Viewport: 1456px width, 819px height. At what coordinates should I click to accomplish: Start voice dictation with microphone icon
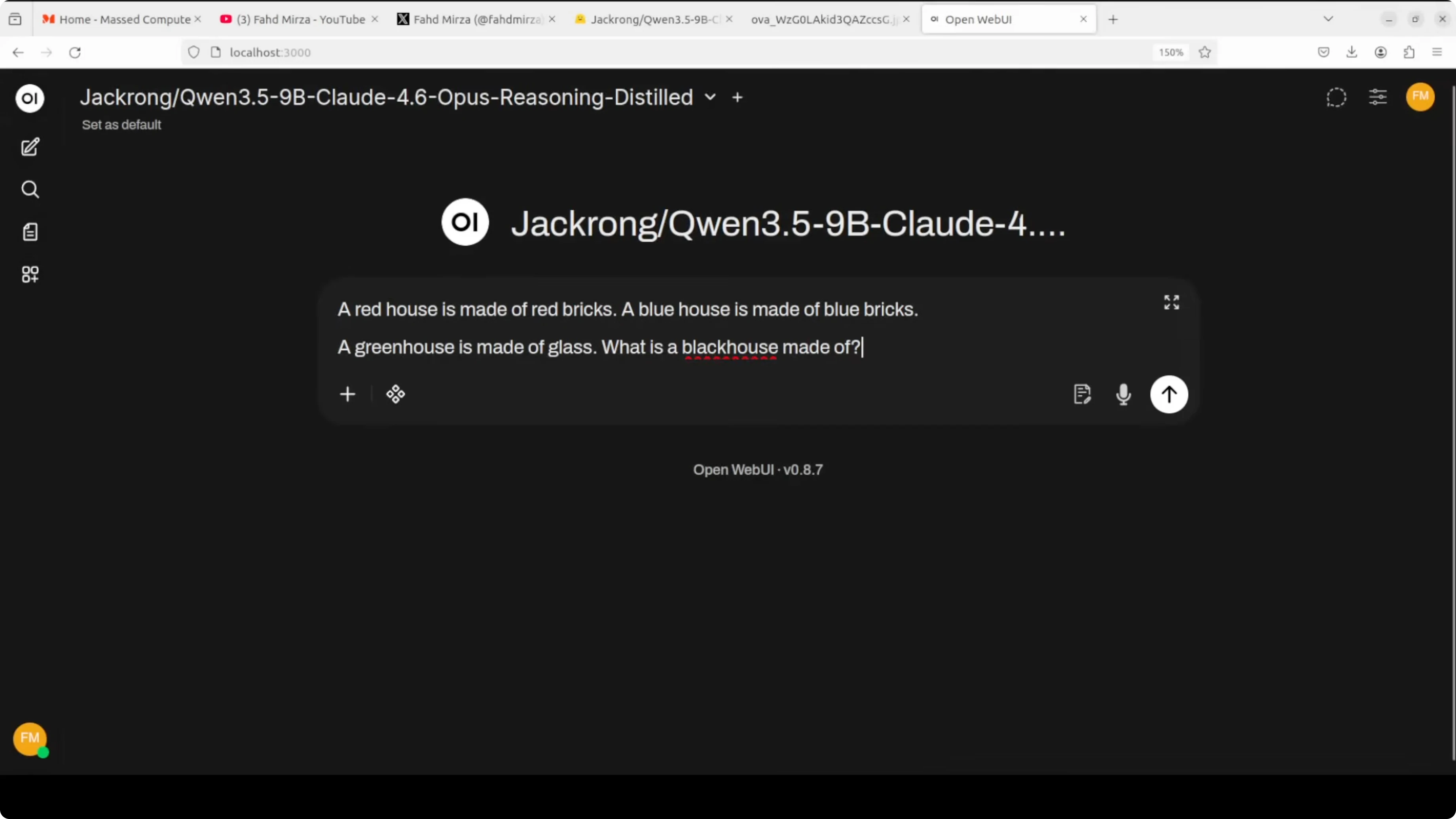(1123, 394)
